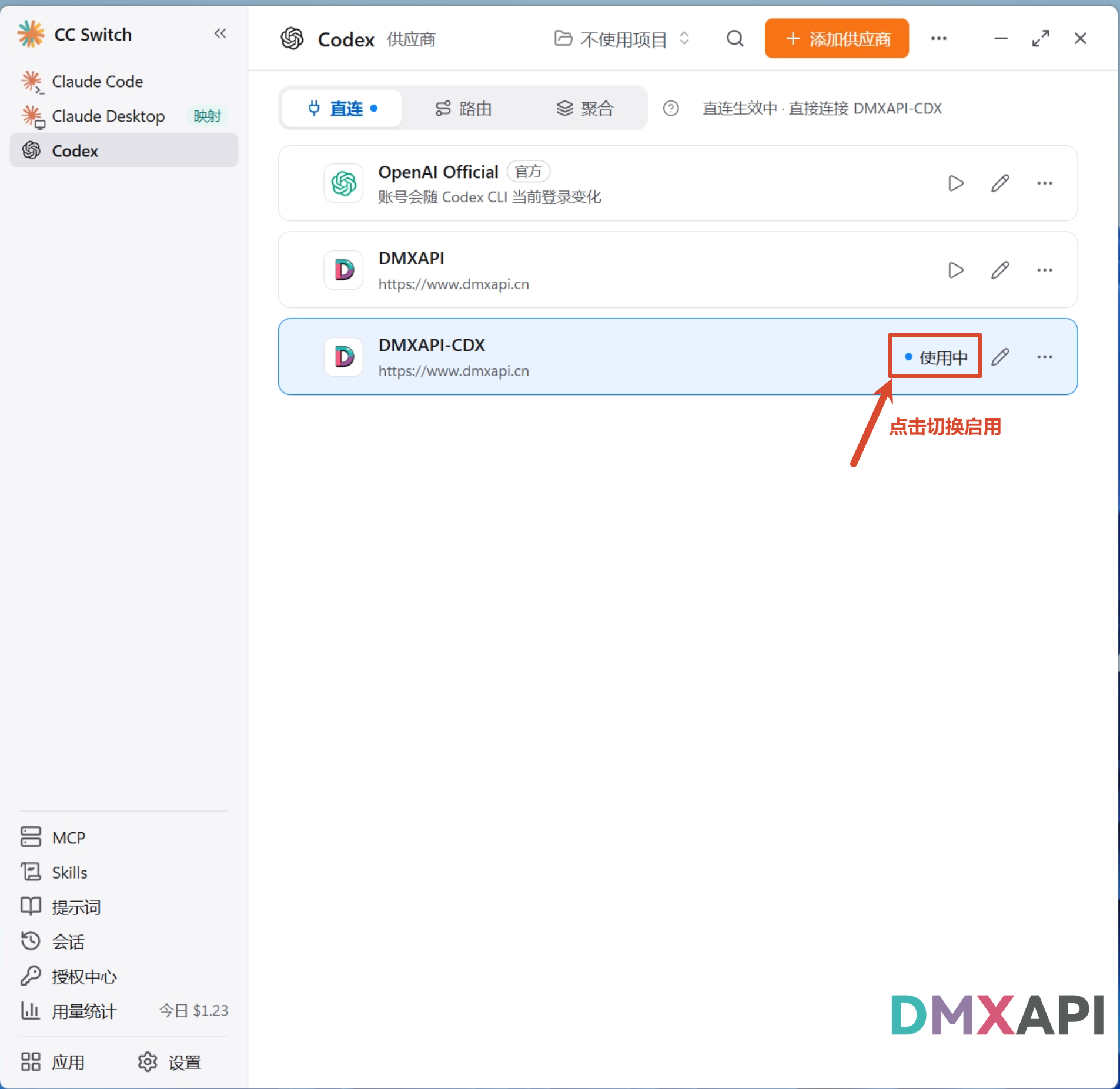Open 设置 settings
The height and width of the screenshot is (1089, 1120).
pos(169,1062)
